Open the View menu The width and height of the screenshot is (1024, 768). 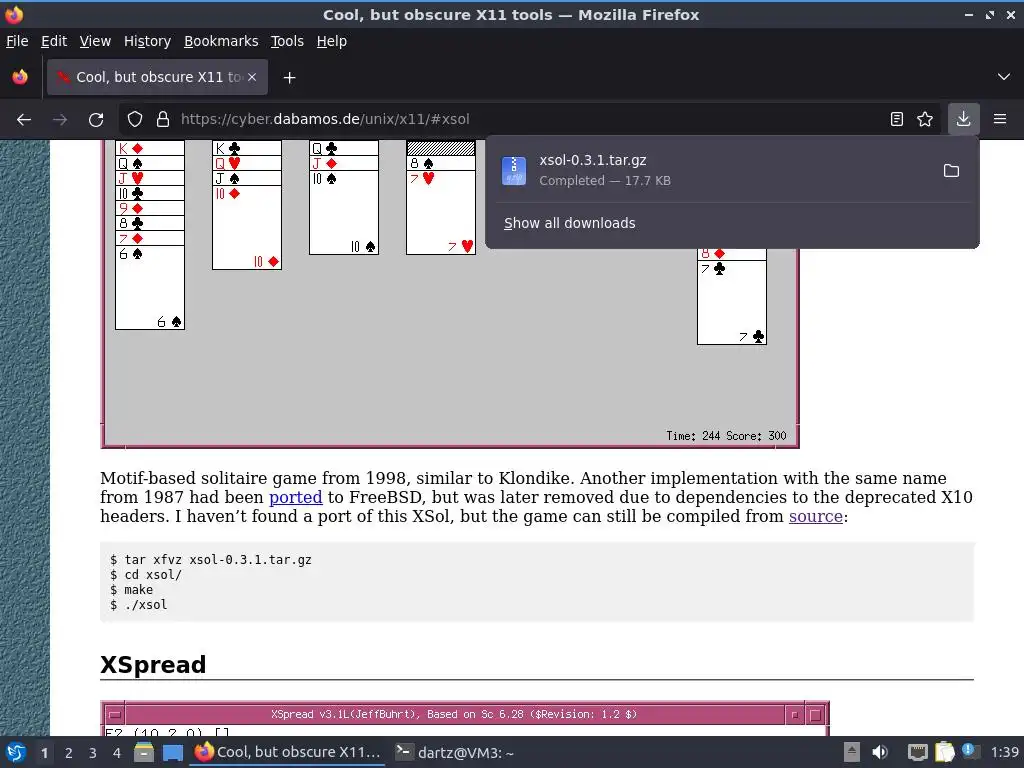(x=95, y=41)
